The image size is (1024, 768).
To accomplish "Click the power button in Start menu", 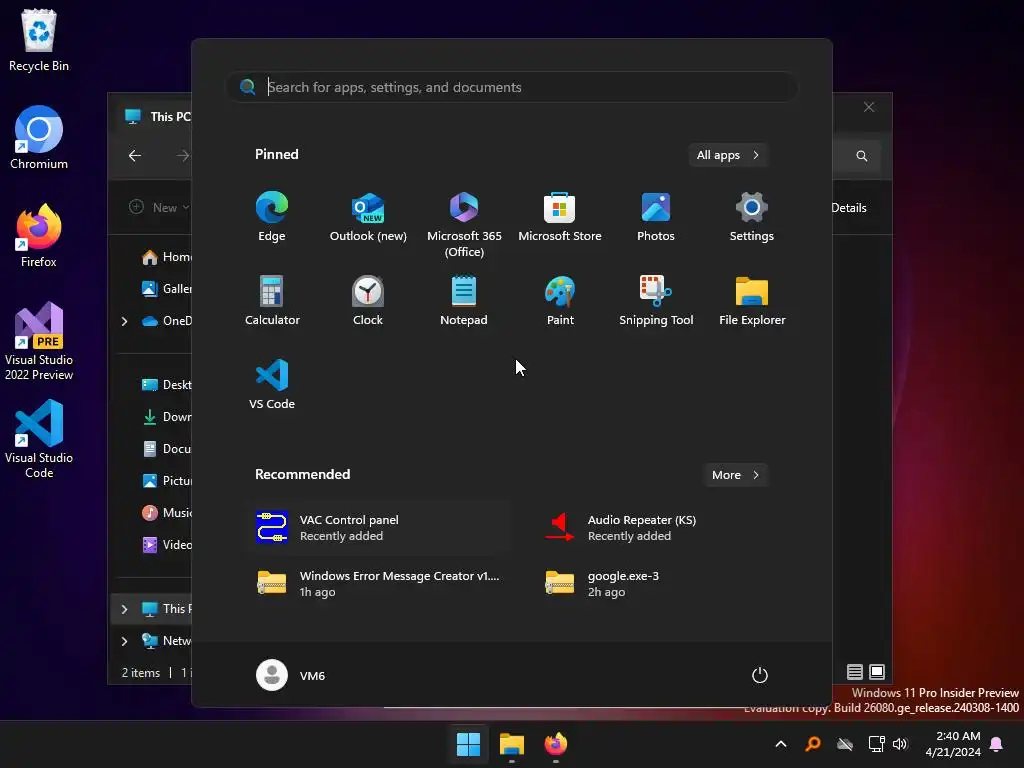I will point(760,675).
